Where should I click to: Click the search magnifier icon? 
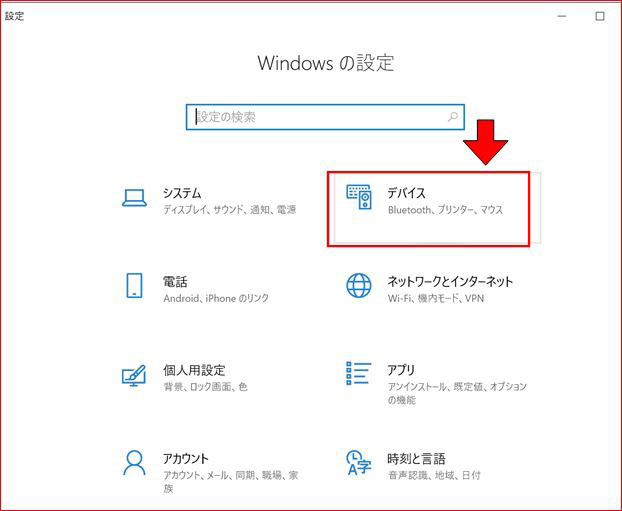(453, 117)
